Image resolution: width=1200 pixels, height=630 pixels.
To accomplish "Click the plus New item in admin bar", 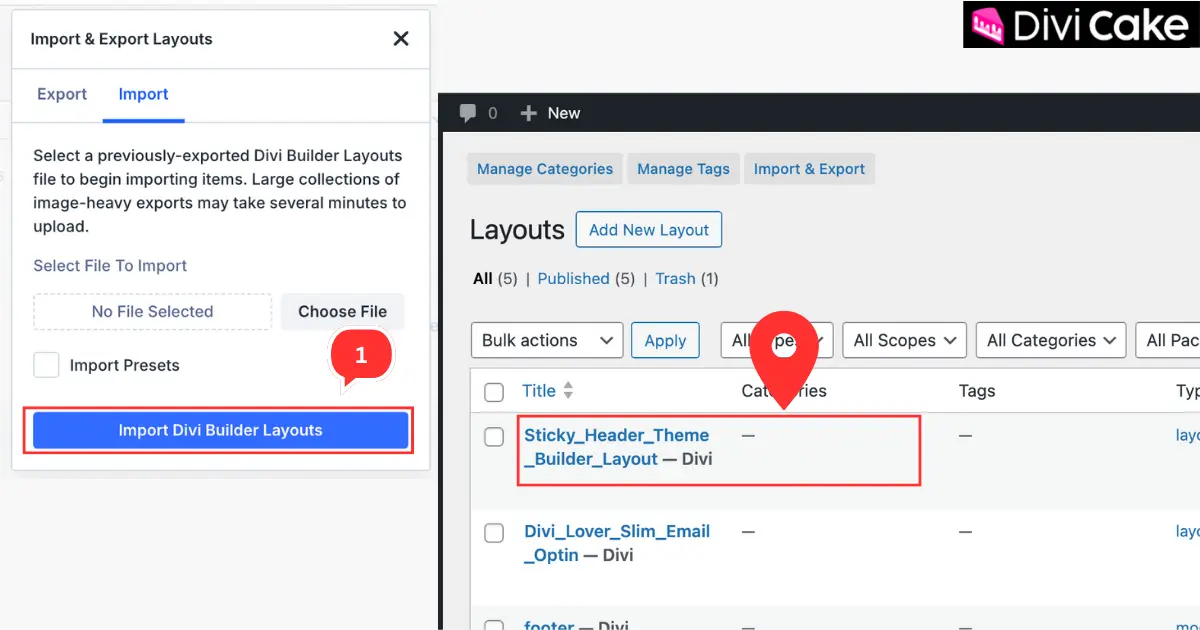I will click(x=550, y=113).
